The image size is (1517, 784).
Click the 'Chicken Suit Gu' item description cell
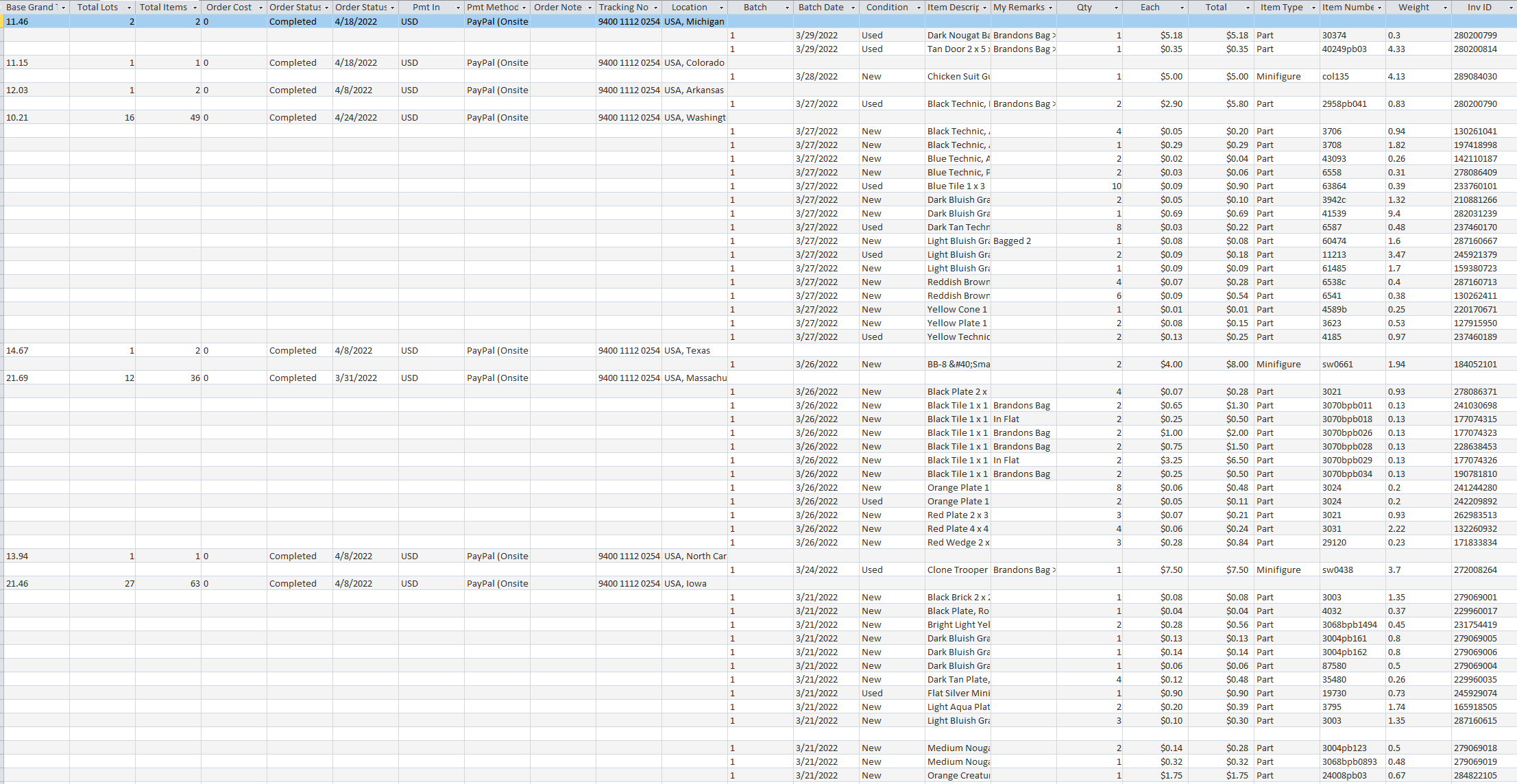click(958, 76)
